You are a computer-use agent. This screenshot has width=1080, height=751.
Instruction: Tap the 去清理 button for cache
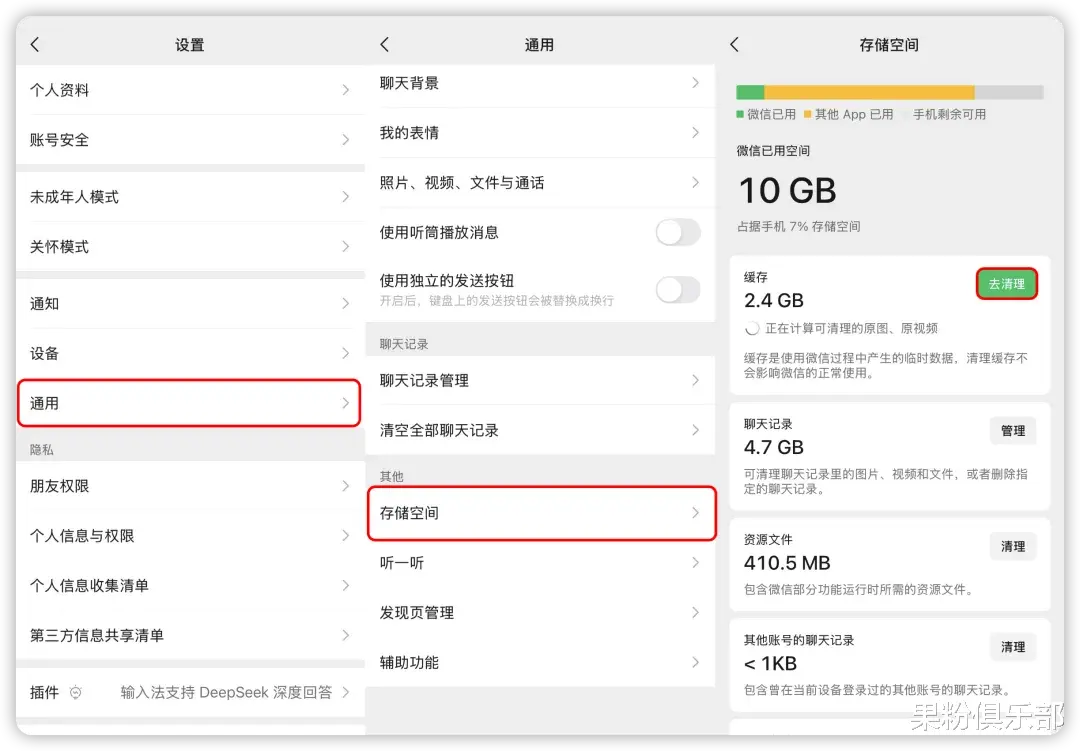pos(1006,284)
